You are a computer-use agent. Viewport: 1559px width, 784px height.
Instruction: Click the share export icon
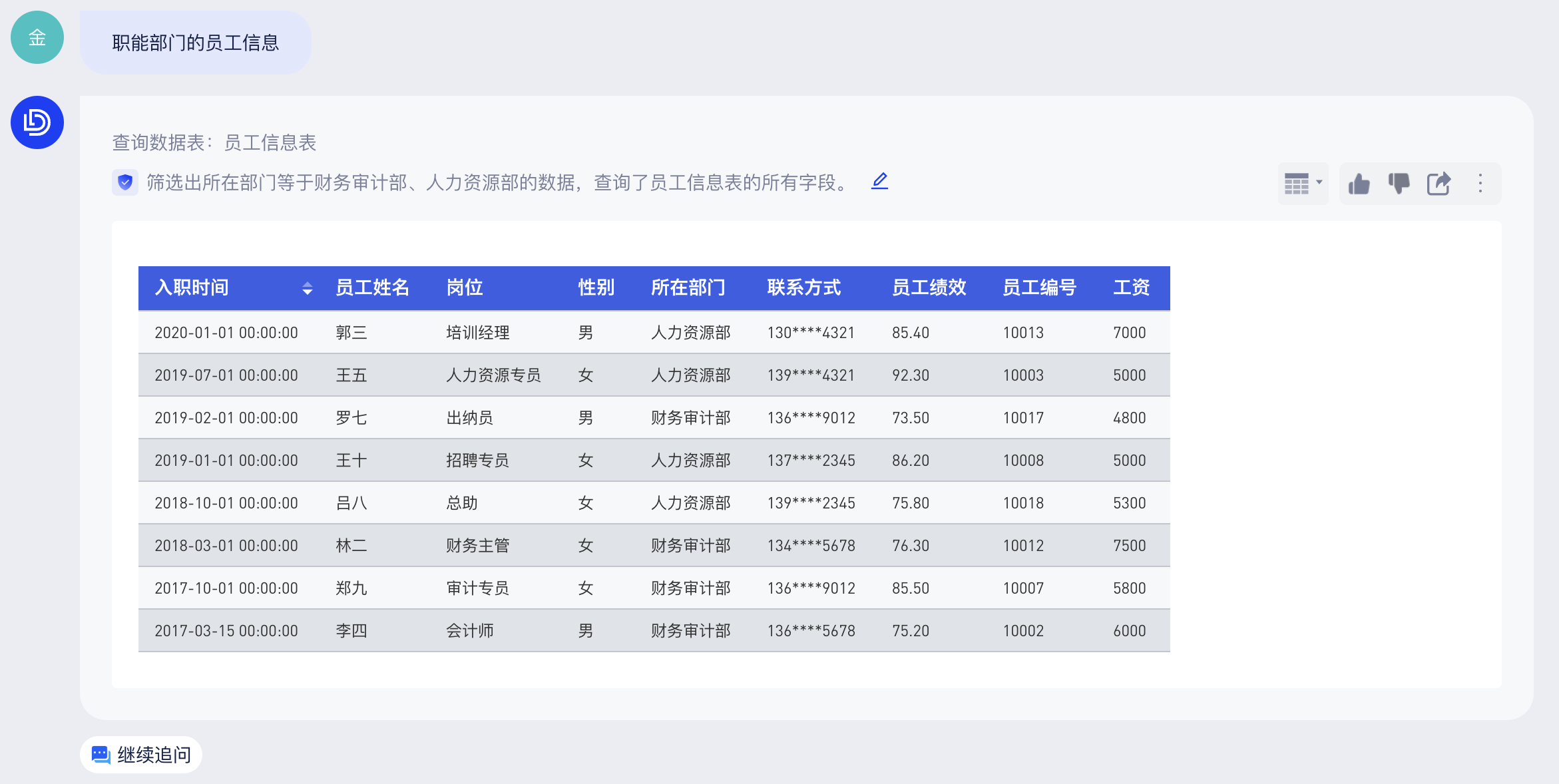1439,184
